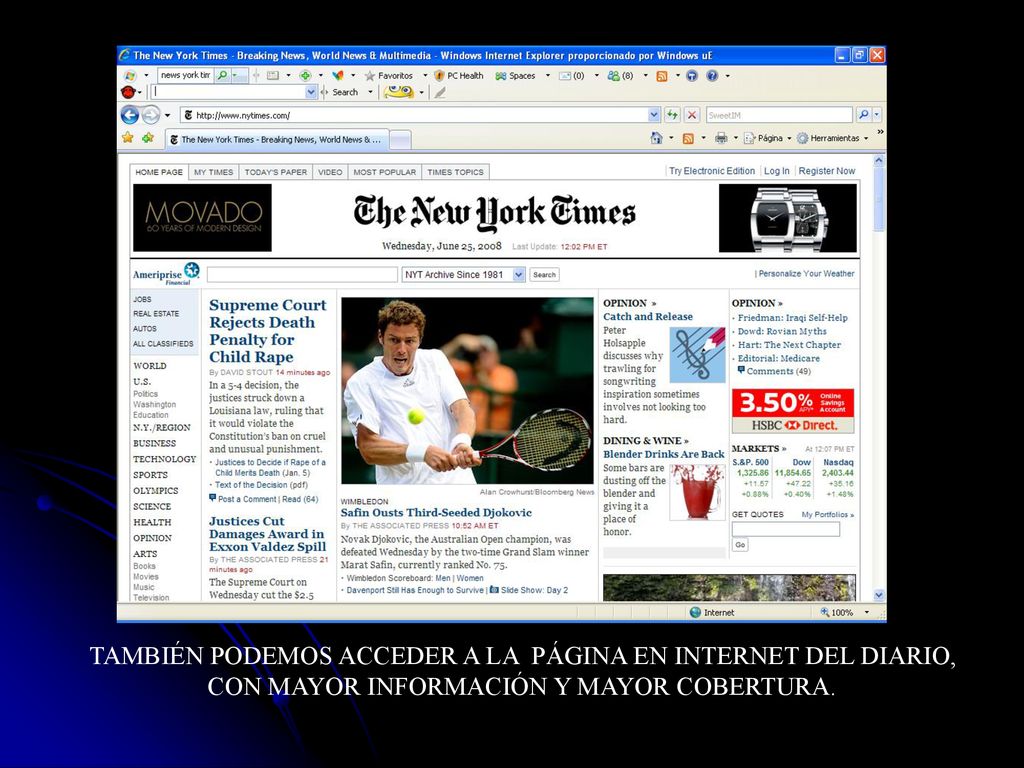This screenshot has width=1024, height=768.
Task: Open the VIDEO tab
Action: (x=330, y=172)
